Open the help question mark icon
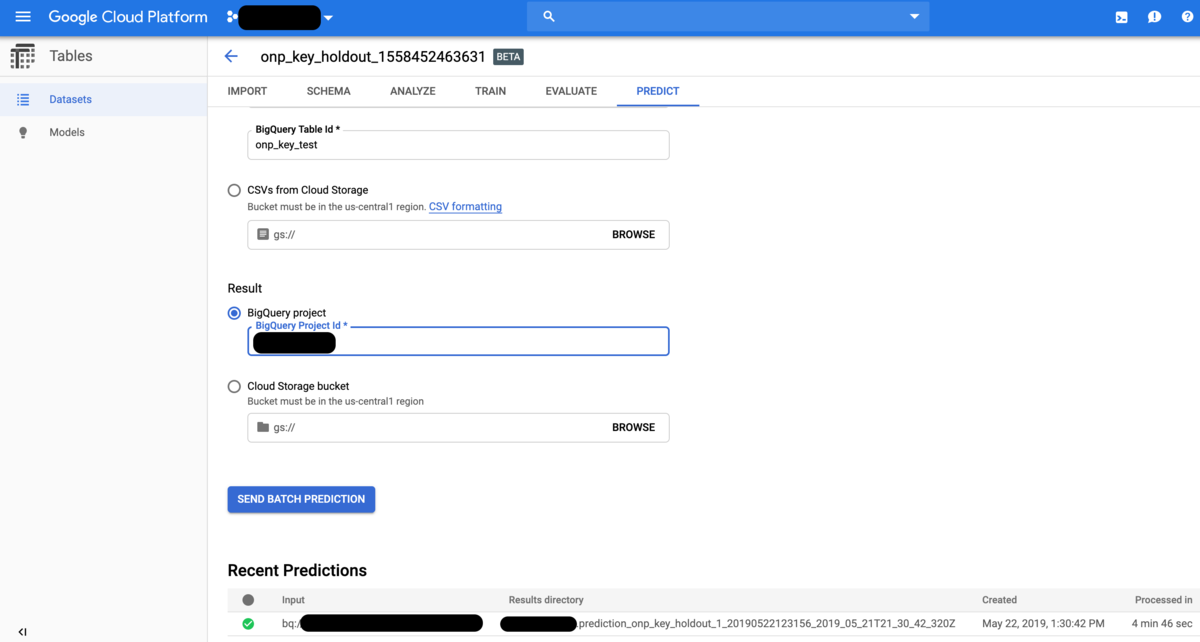Viewport: 1200px width, 642px height. (x=1186, y=17)
